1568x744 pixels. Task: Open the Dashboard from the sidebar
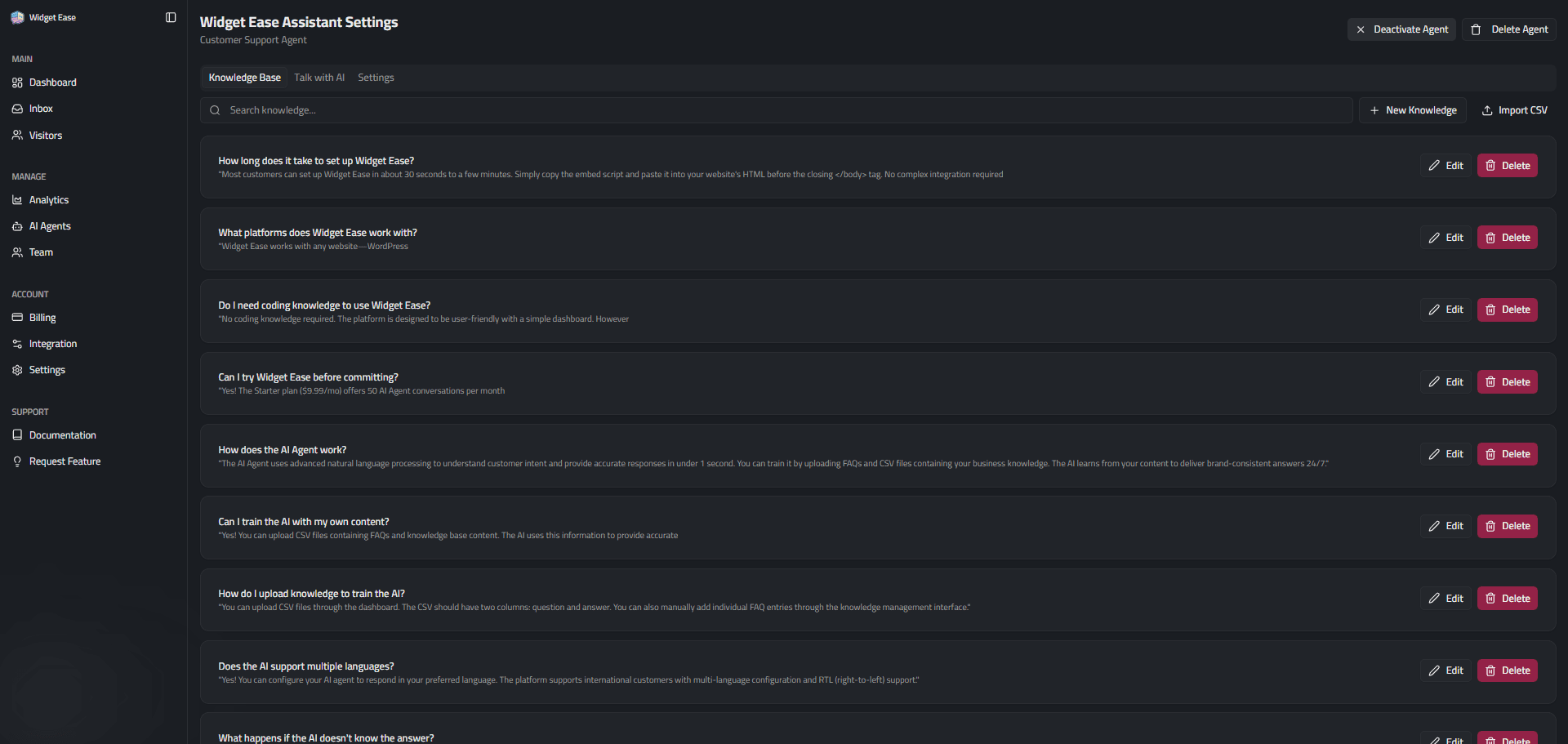(54, 82)
